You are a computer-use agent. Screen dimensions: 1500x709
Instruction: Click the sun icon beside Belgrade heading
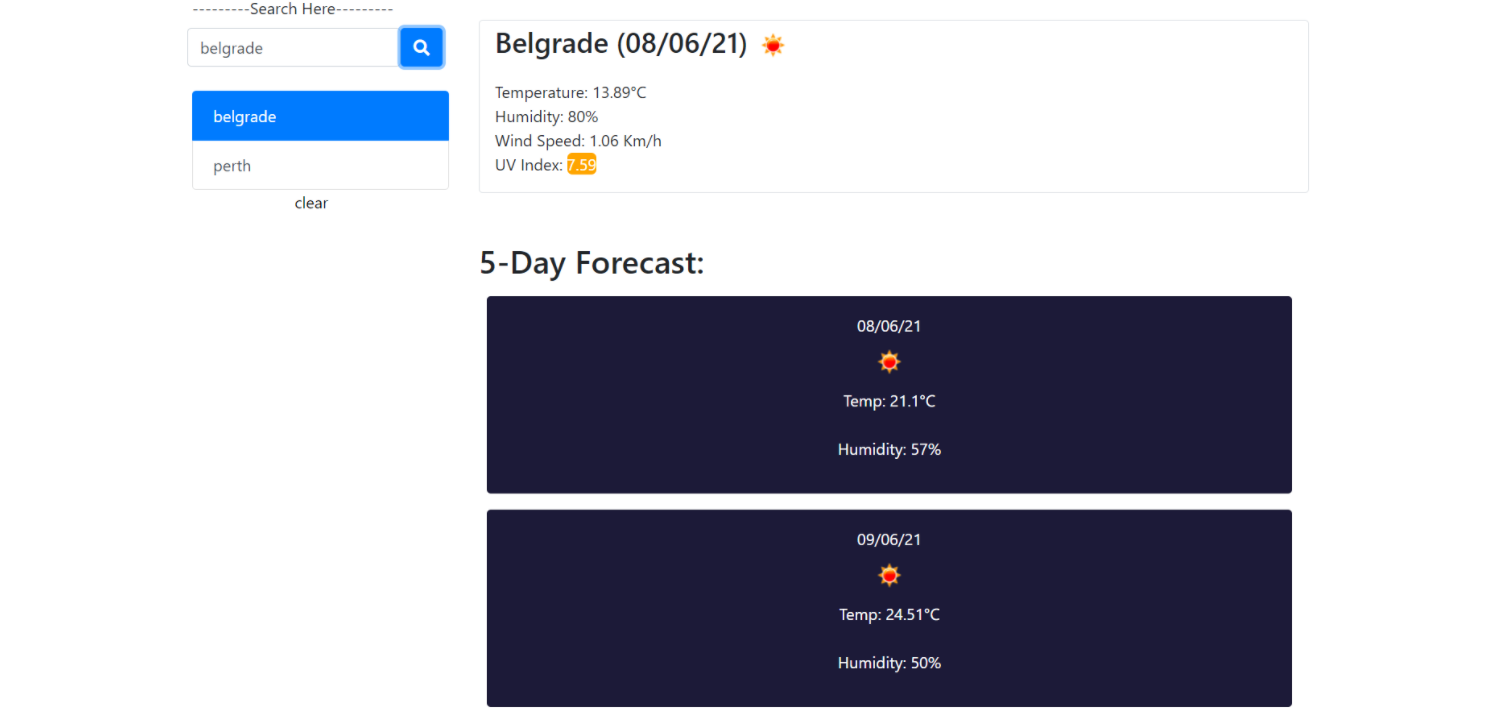[x=772, y=44]
